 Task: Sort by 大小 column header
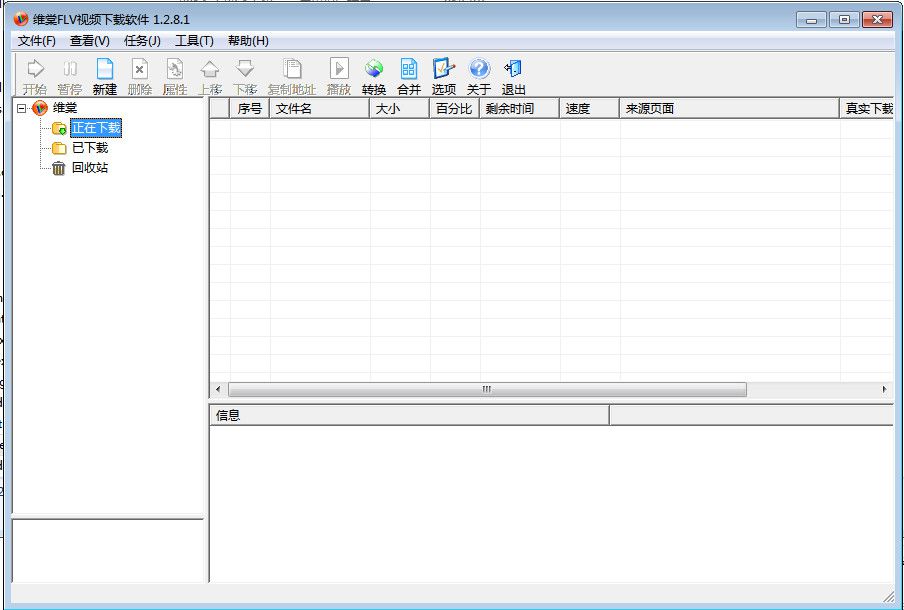[400, 108]
